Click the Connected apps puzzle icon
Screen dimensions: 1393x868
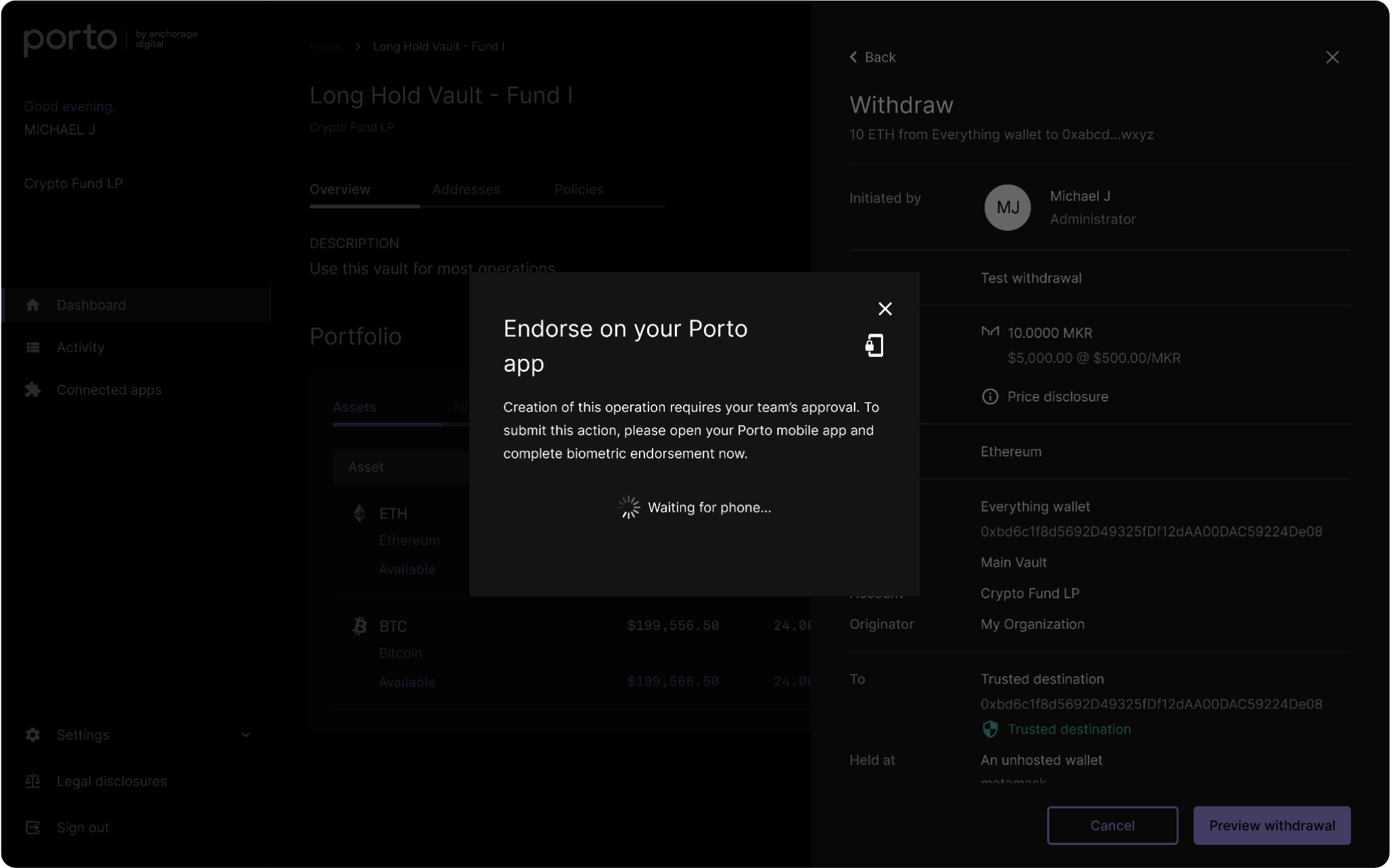[x=32, y=390]
